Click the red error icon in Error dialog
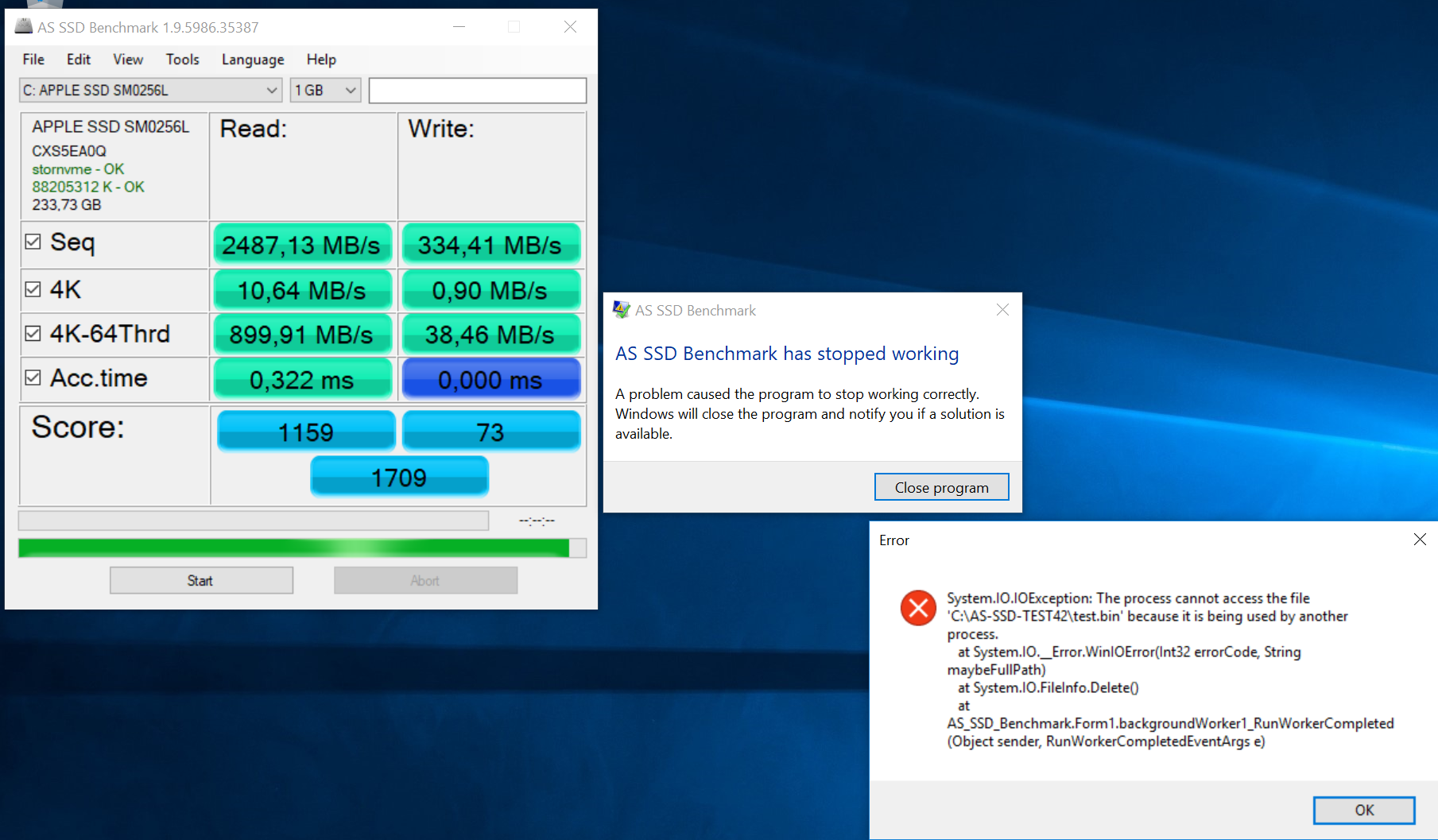1438x840 pixels. (918, 608)
